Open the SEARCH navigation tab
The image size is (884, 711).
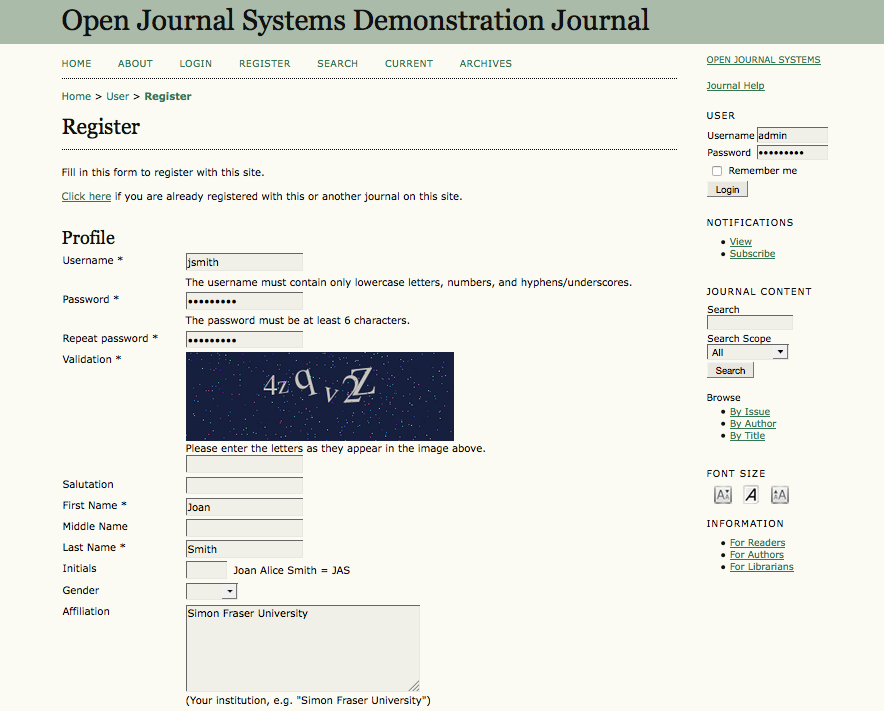tap(337, 63)
